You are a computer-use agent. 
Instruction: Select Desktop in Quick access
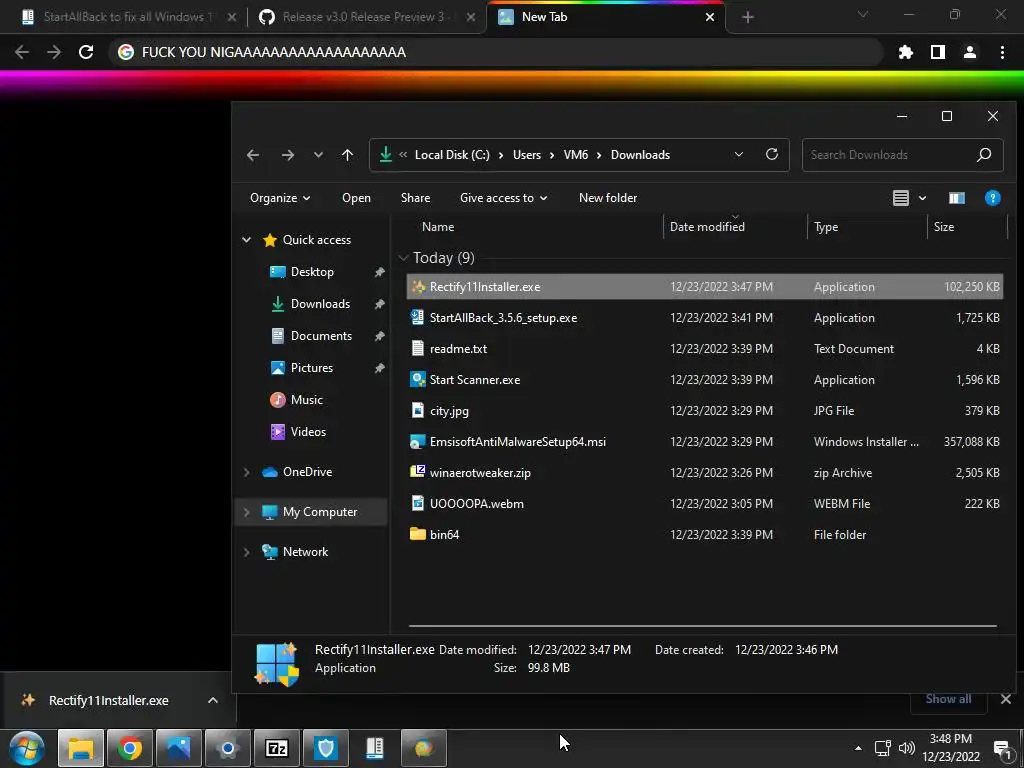click(x=312, y=272)
